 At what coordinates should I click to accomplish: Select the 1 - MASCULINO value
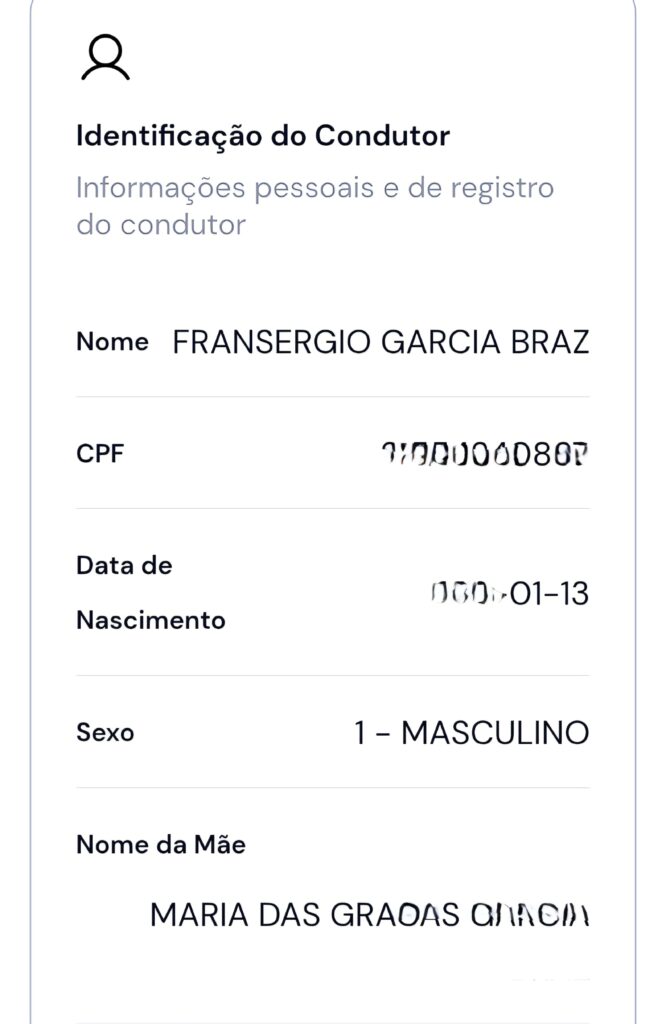coord(471,733)
